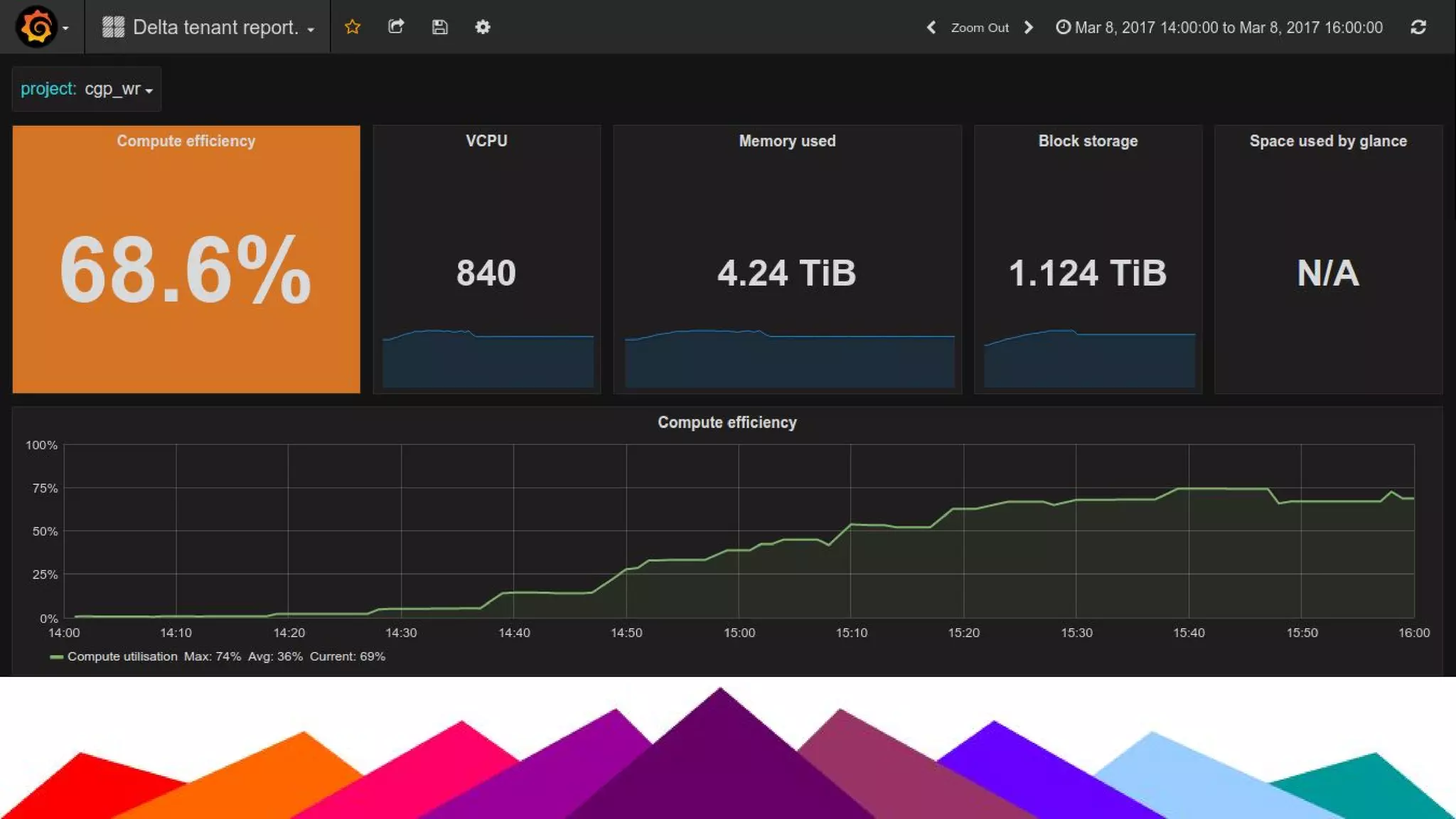Viewport: 1456px width, 819px height.
Task: Click the 16:00 x-axis time label
Action: click(x=1414, y=633)
